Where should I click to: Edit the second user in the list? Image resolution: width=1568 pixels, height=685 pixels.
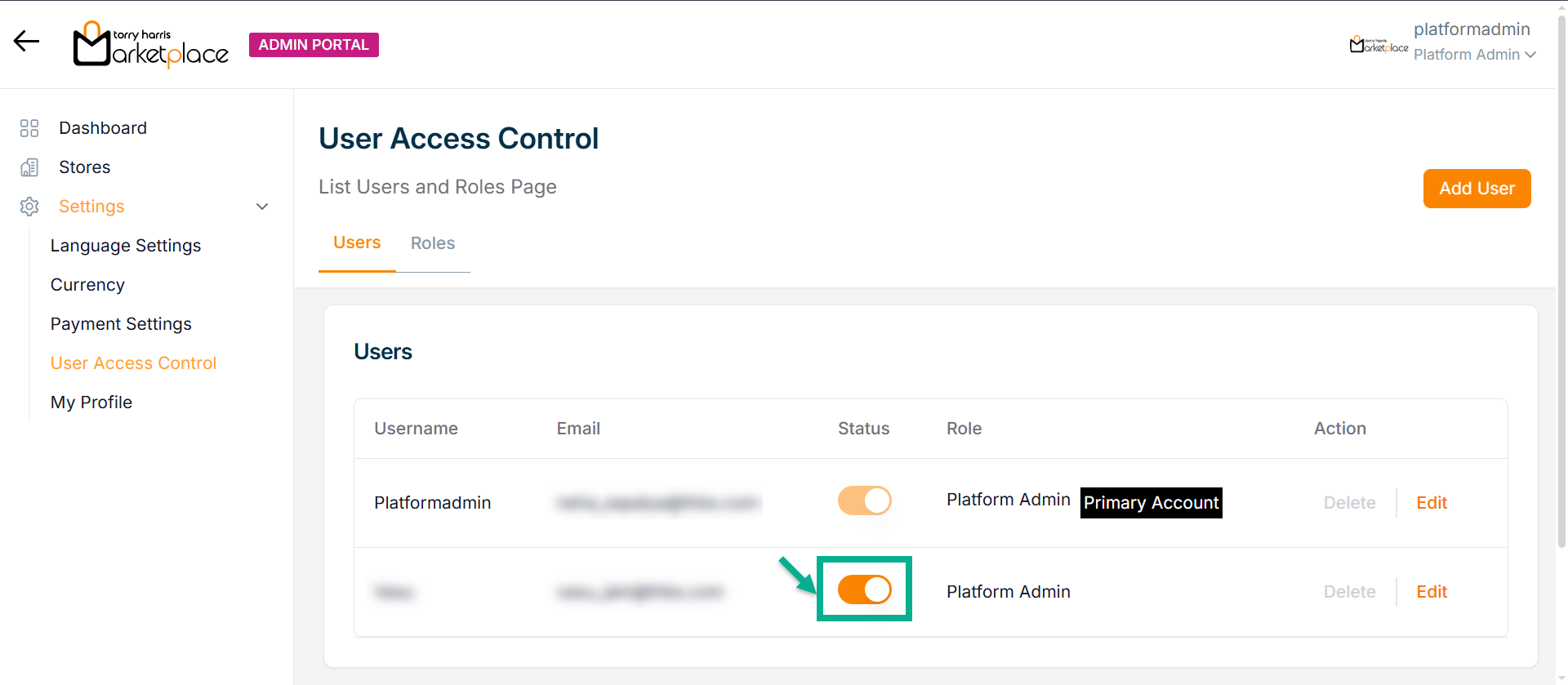pyautogui.click(x=1431, y=592)
